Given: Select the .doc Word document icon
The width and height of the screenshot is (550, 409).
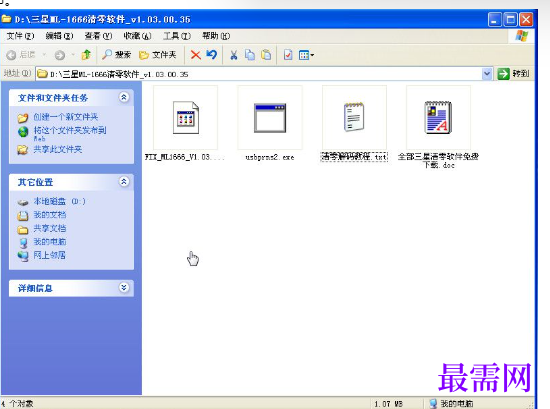Looking at the screenshot, I should pyautogui.click(x=438, y=117).
